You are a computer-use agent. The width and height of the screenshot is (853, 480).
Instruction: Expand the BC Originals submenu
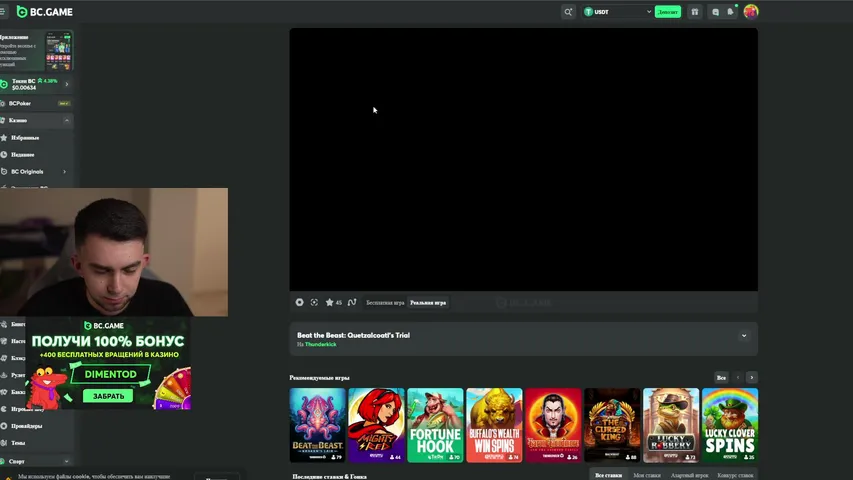65,172
